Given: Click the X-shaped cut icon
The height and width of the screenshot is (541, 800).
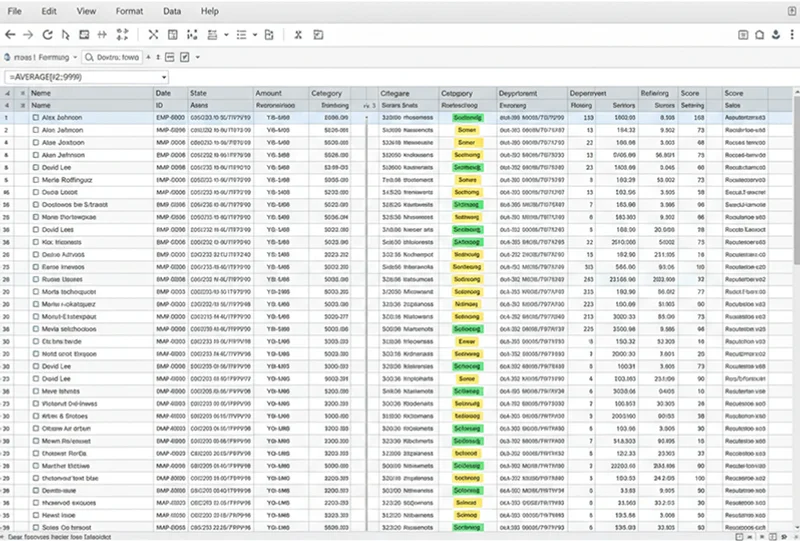Looking at the screenshot, I should 298,35.
